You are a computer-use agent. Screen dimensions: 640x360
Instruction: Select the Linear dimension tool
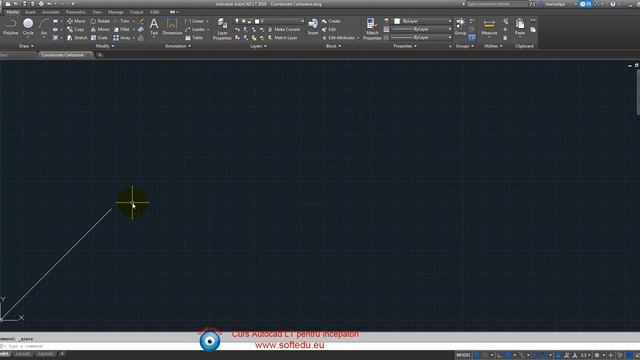pos(195,21)
